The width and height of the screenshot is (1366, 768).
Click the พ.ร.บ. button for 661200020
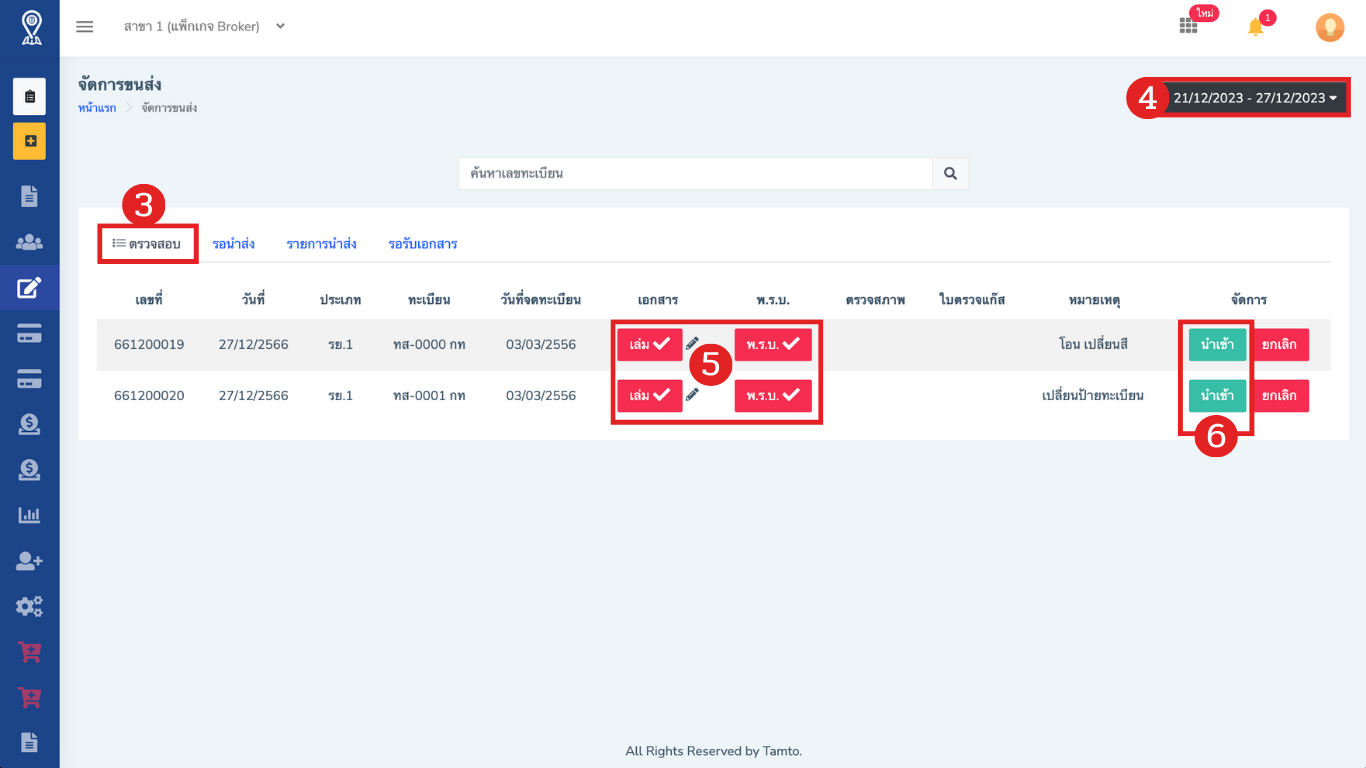(x=773, y=395)
